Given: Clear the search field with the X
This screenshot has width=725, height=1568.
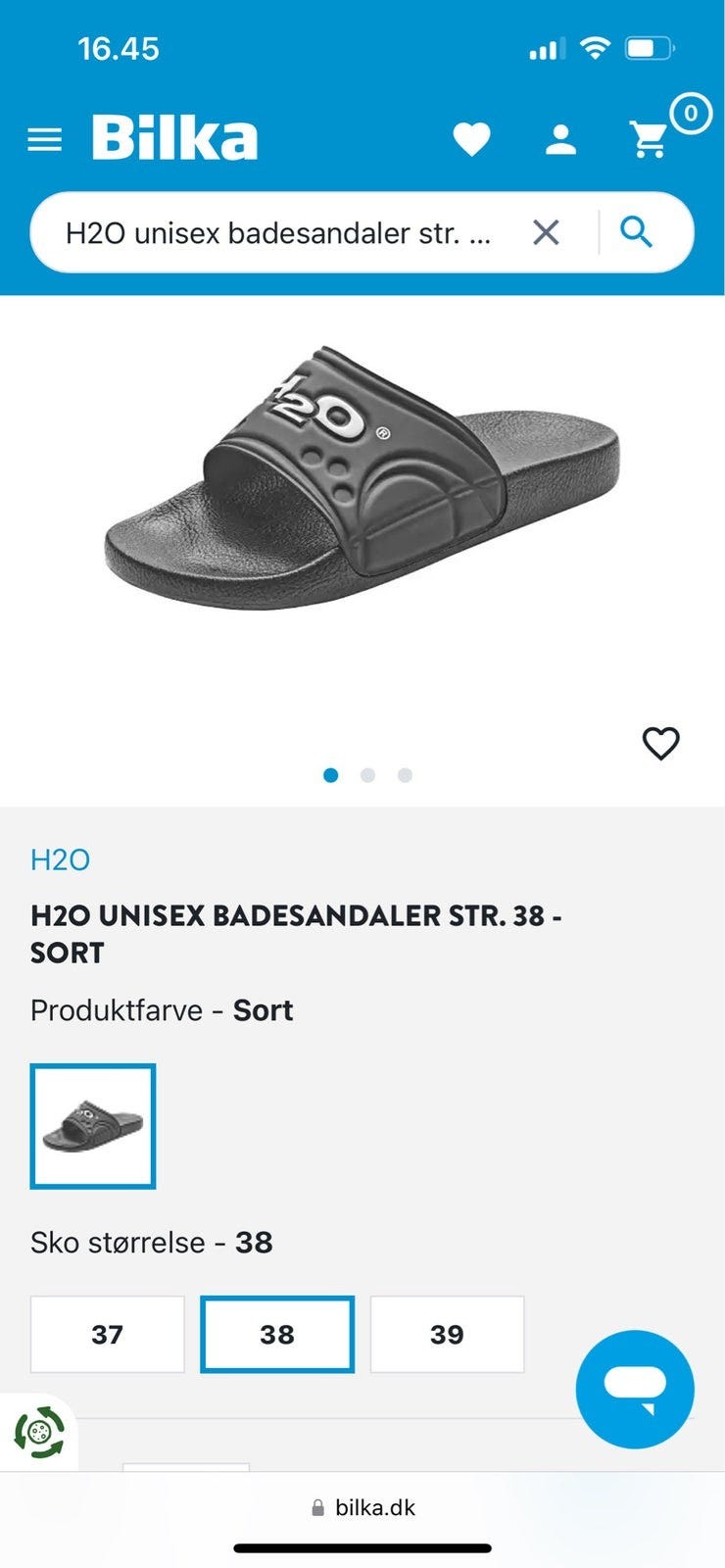Looking at the screenshot, I should point(546,232).
